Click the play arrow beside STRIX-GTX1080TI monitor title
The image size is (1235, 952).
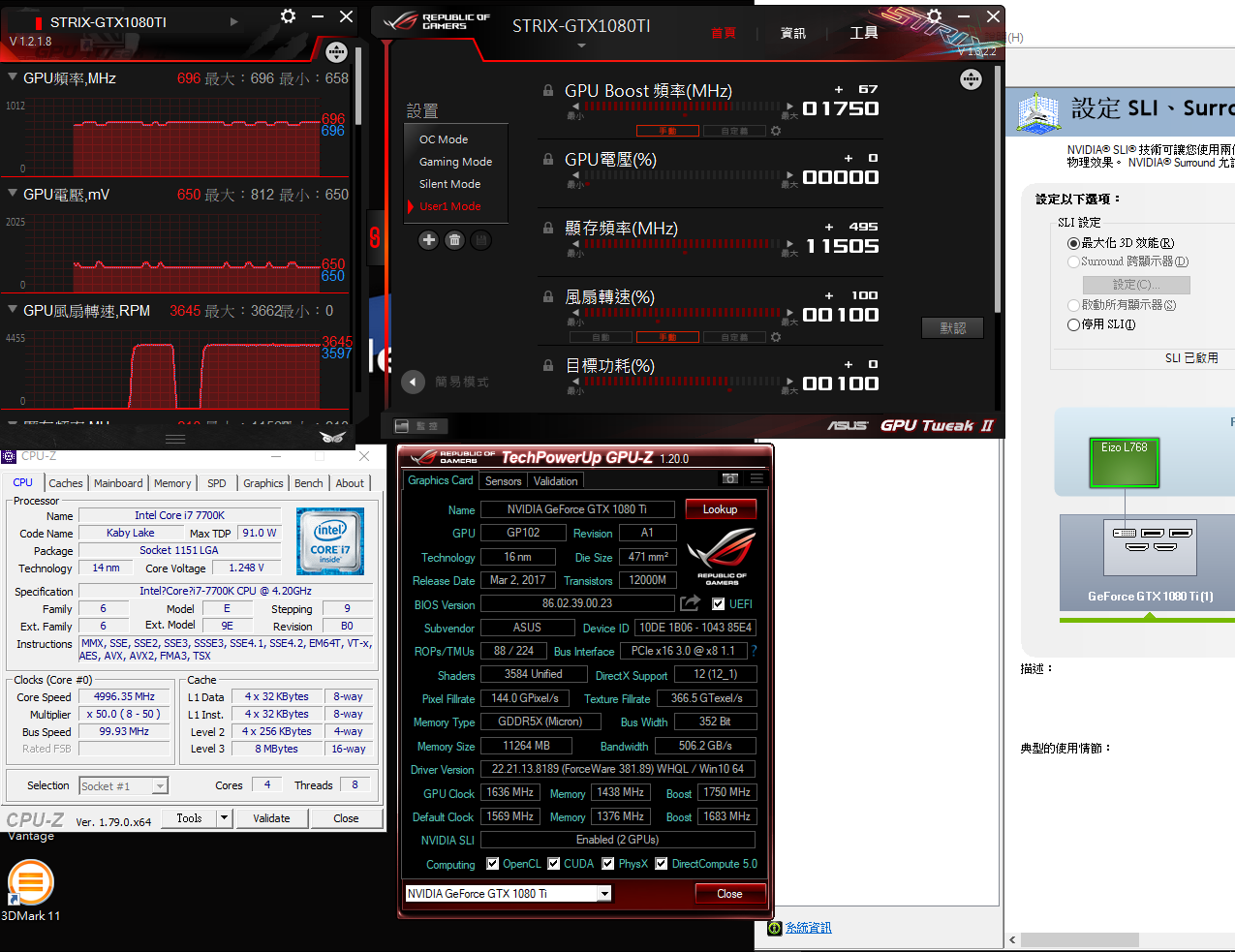[x=233, y=21]
